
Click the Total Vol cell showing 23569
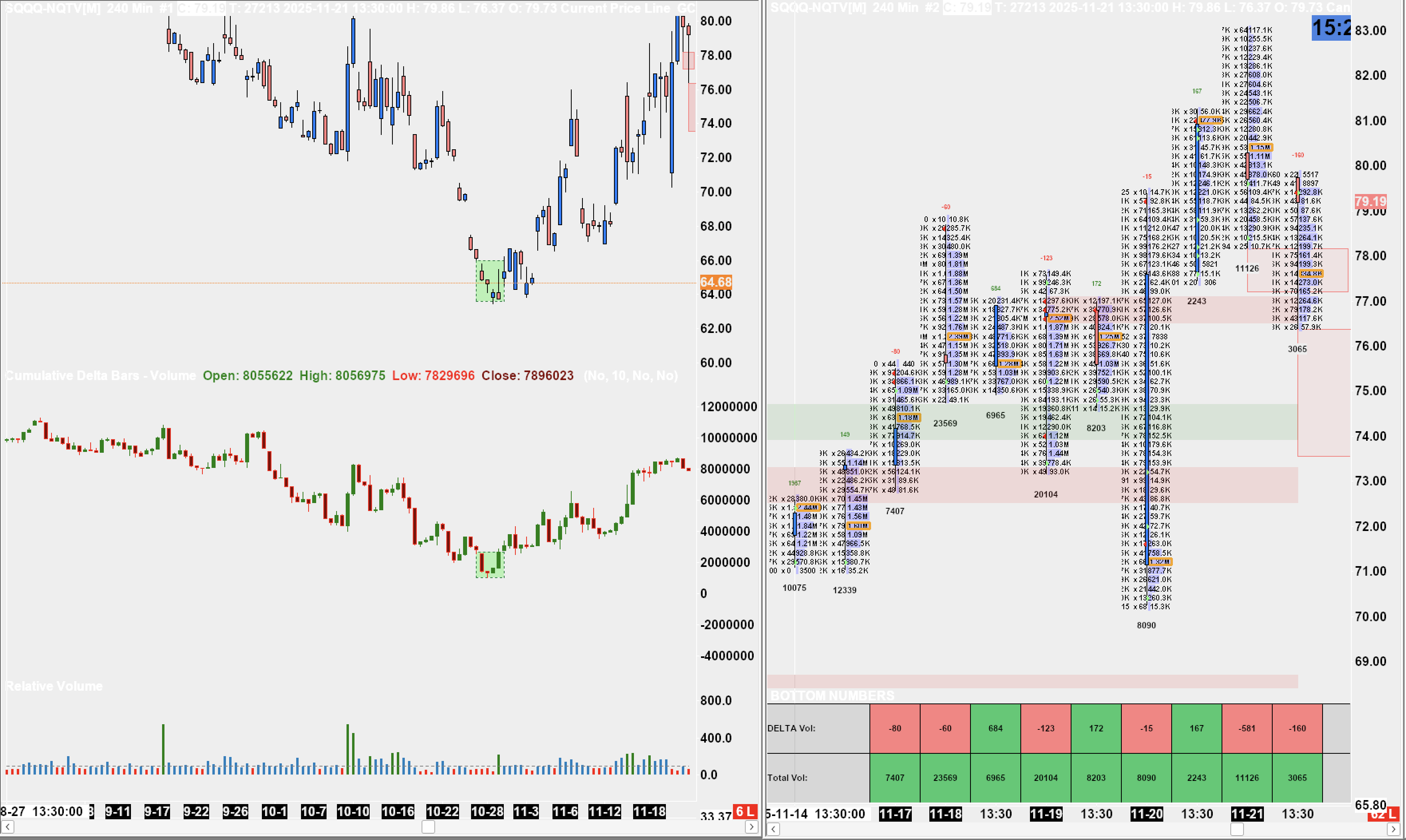tap(945, 778)
